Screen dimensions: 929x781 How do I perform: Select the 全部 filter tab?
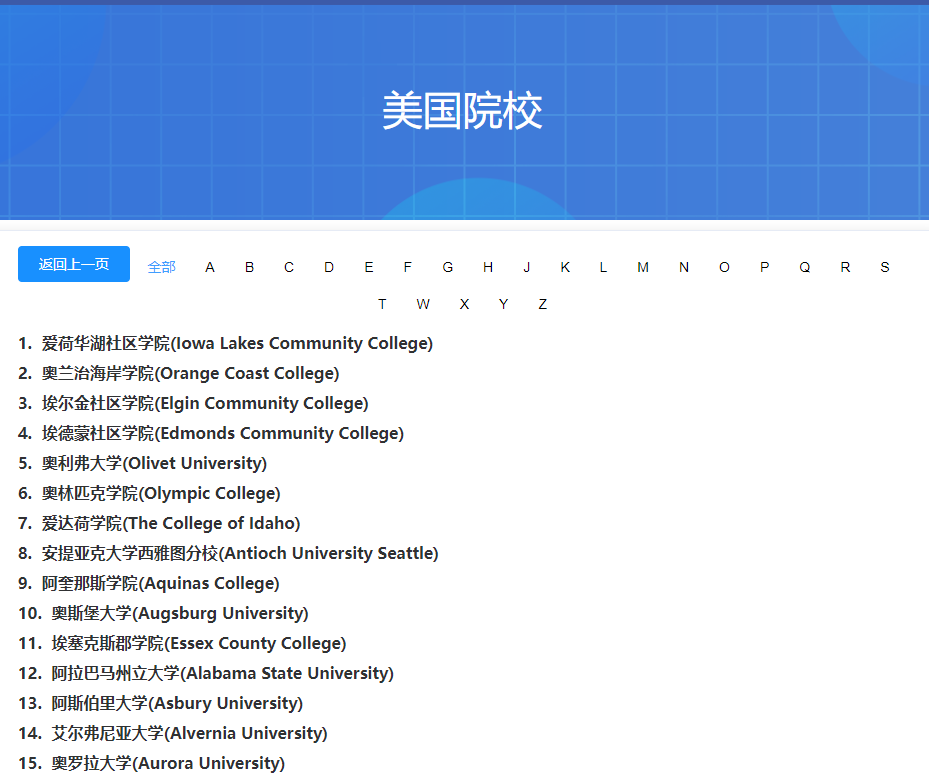point(161,267)
